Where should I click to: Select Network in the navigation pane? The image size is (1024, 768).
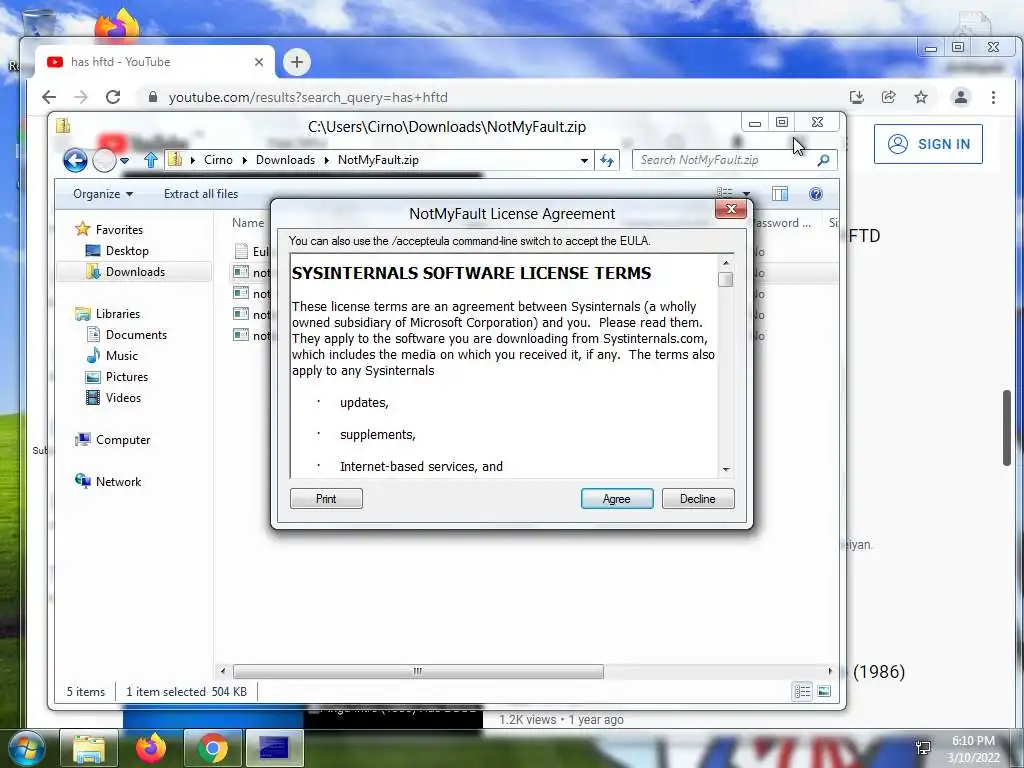(118, 481)
